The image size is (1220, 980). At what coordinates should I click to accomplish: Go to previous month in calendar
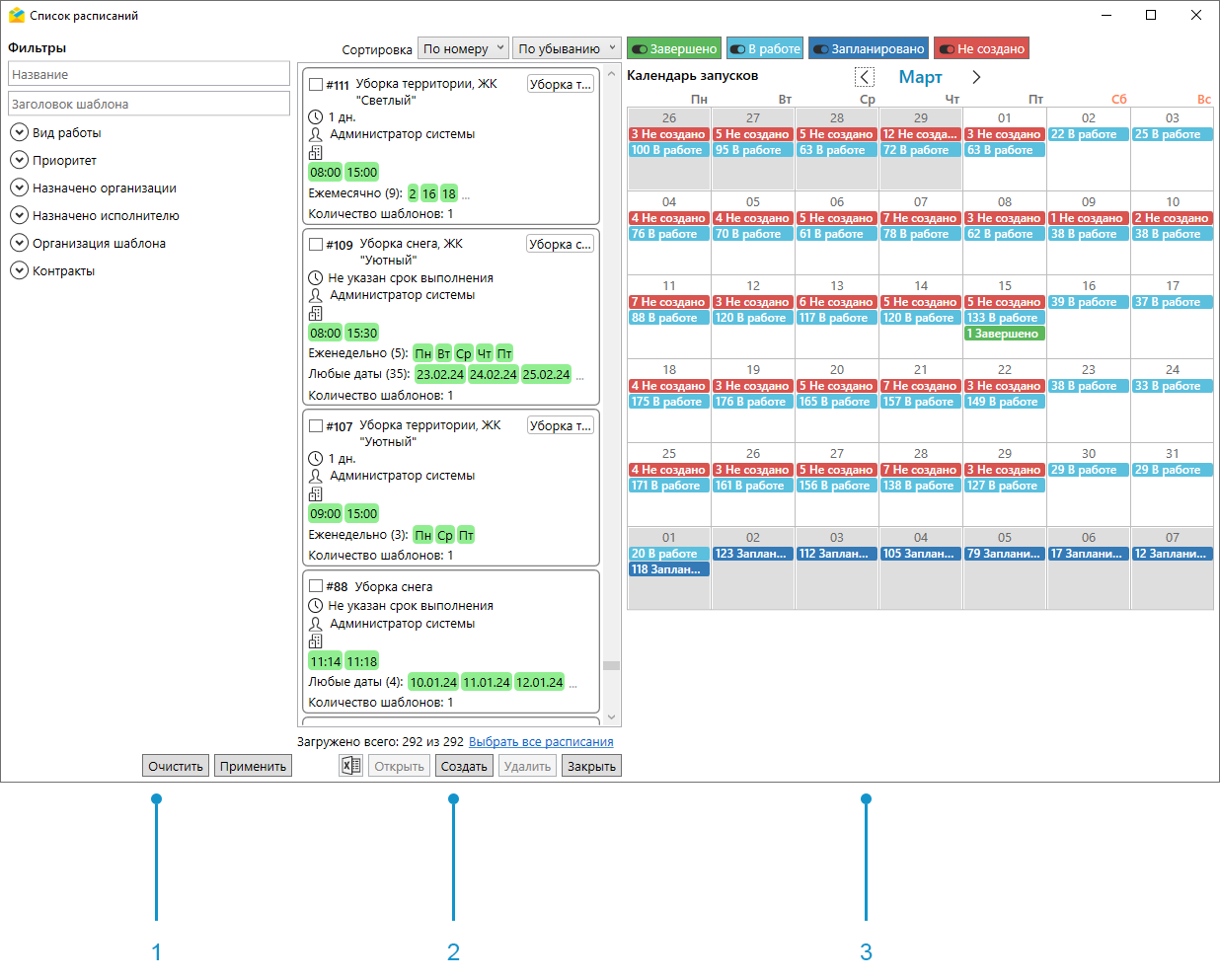(865, 77)
